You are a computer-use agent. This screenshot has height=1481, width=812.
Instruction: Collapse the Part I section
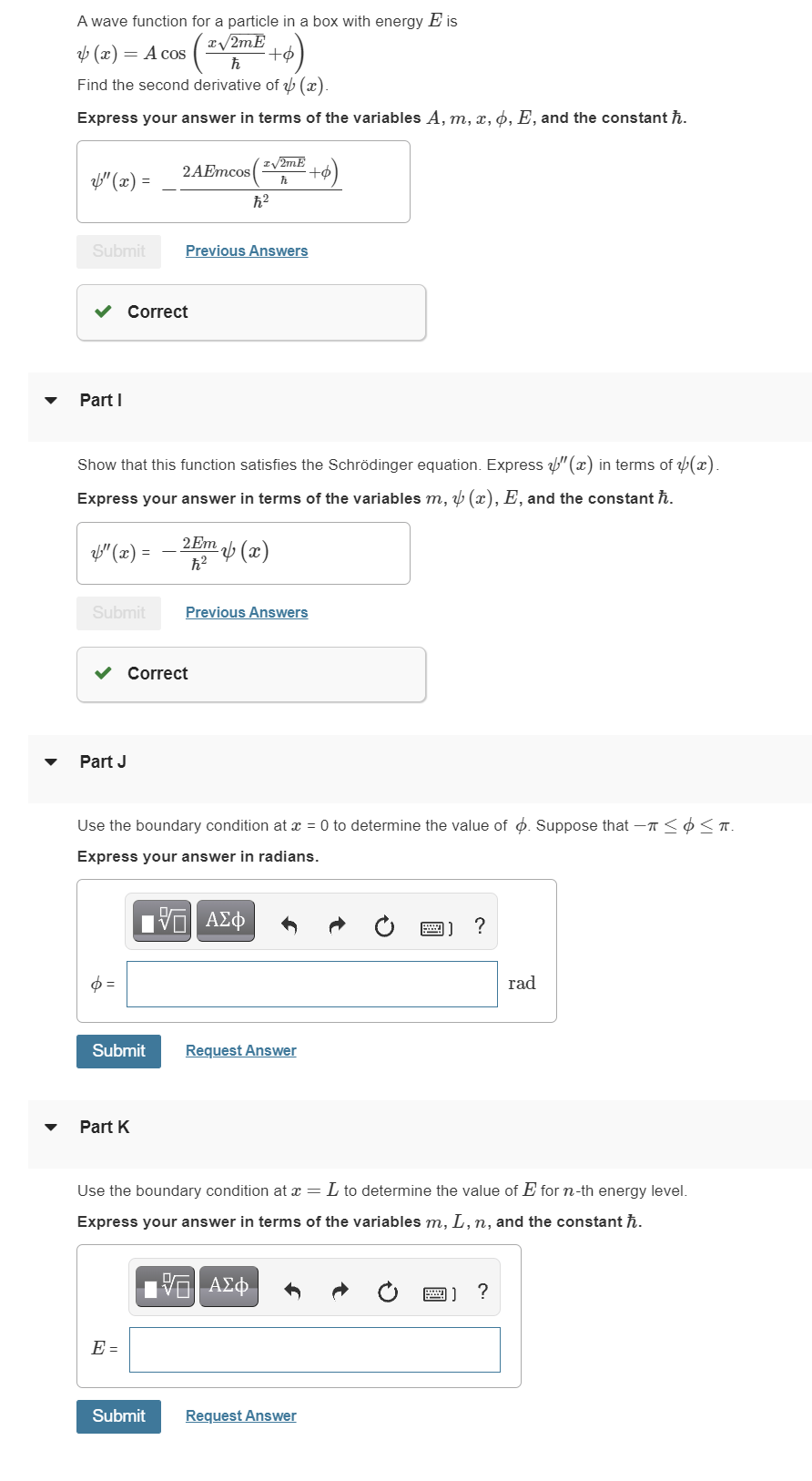51,400
